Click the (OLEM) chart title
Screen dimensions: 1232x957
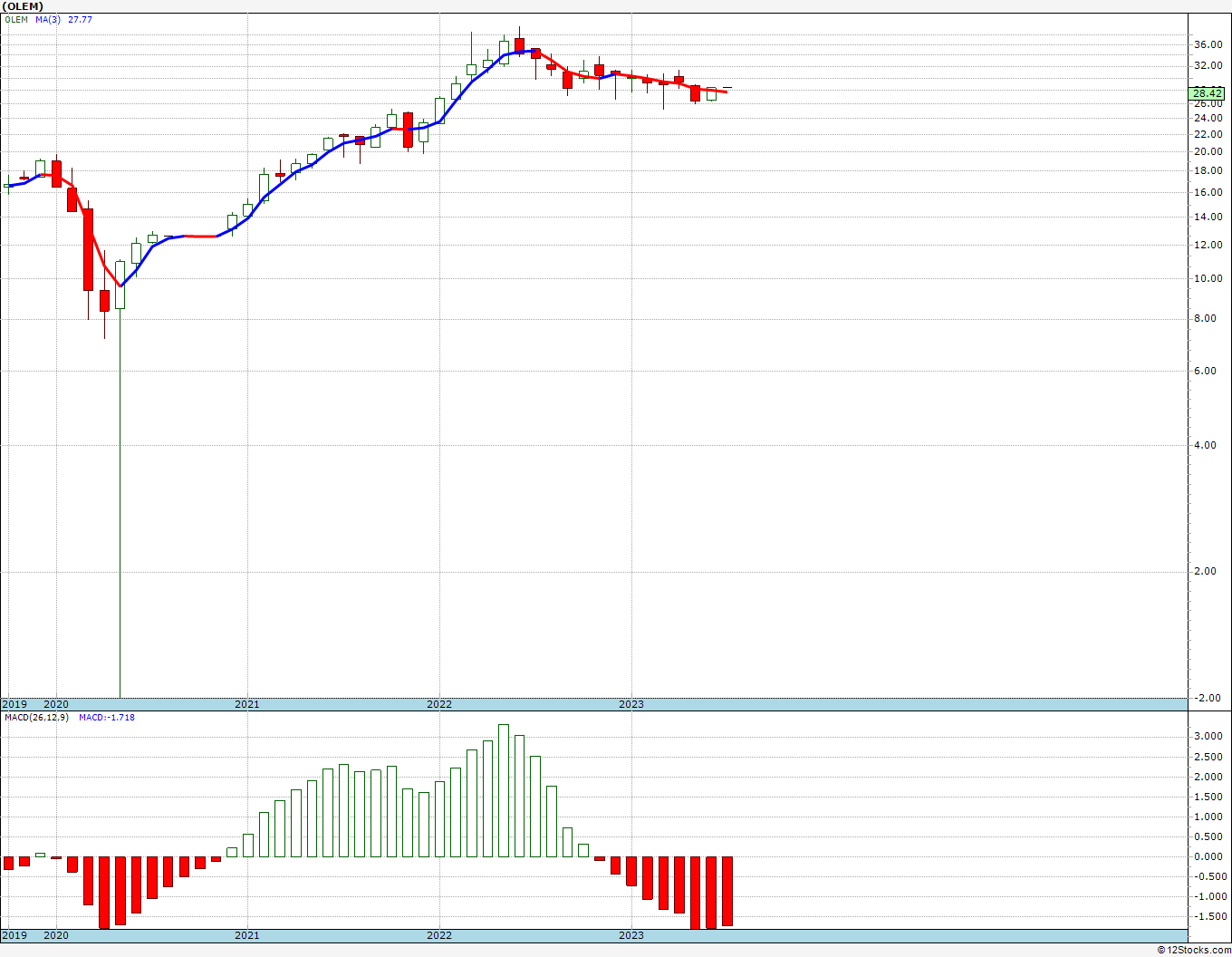click(23, 6)
